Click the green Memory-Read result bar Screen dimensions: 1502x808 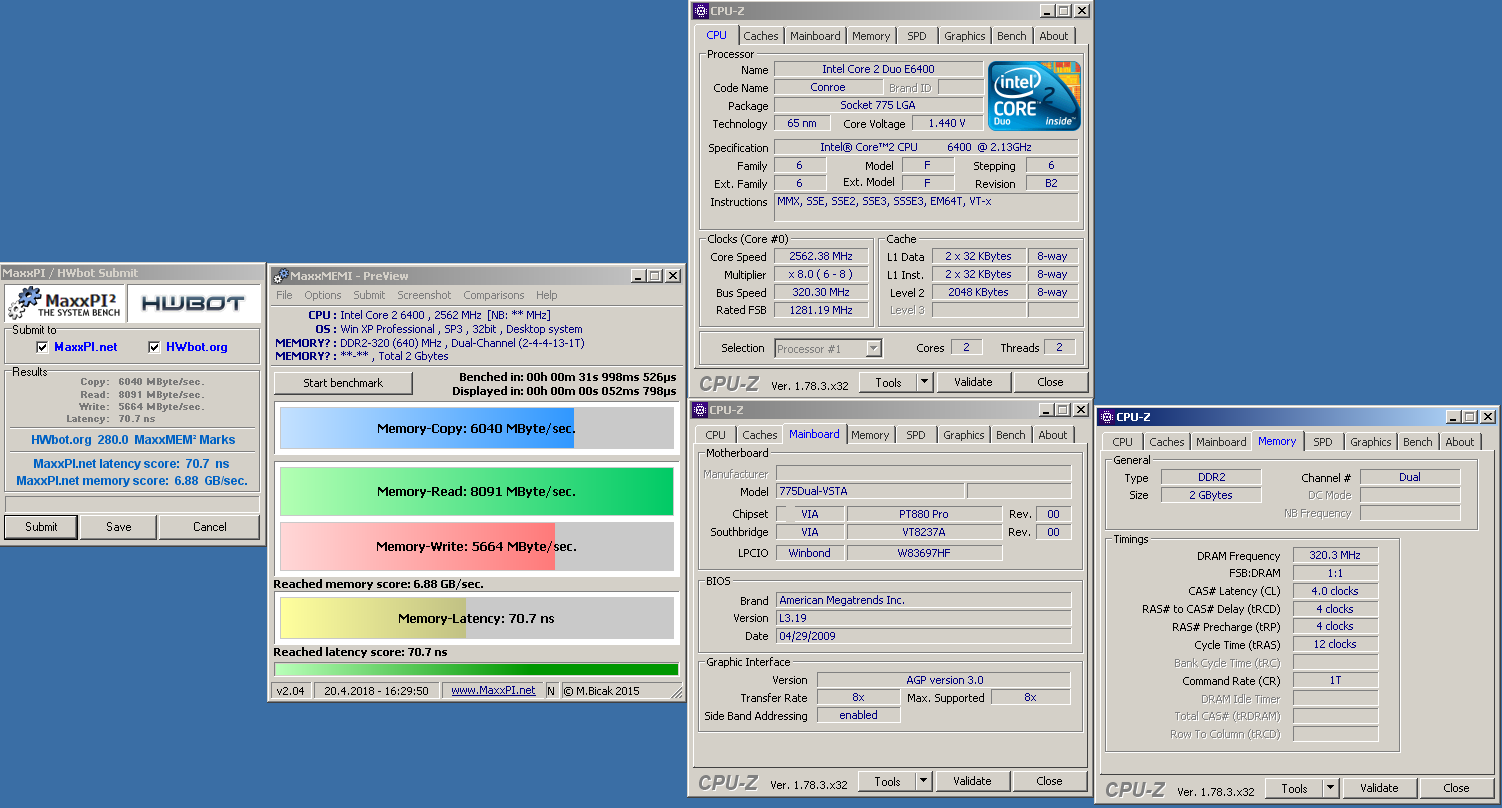pos(476,491)
